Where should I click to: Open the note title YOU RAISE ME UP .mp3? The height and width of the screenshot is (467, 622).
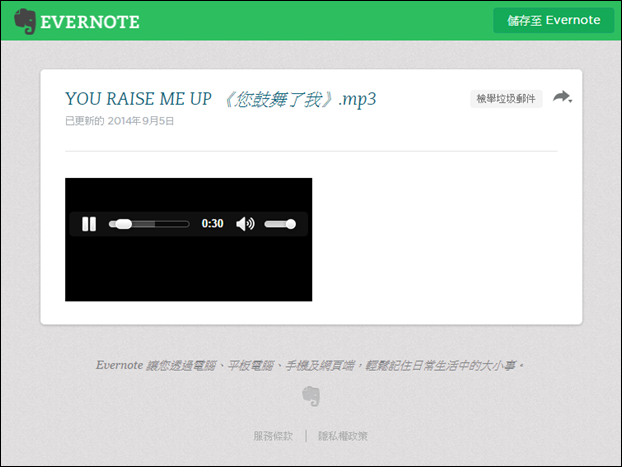pyautogui.click(x=221, y=99)
